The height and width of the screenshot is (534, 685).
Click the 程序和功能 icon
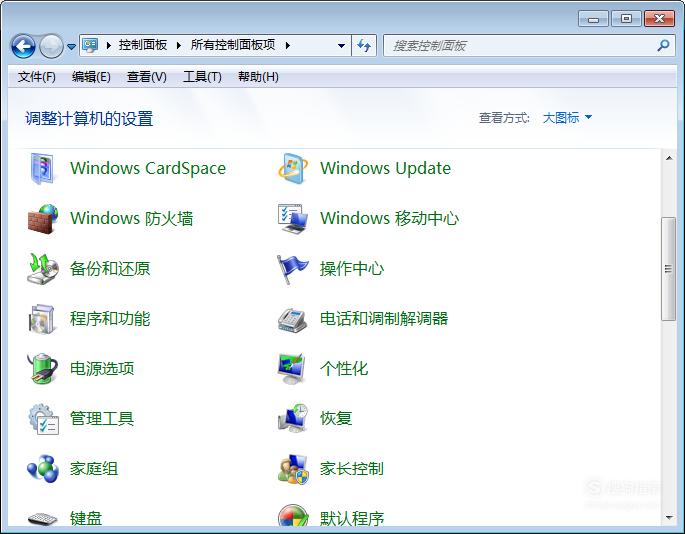tap(42, 319)
